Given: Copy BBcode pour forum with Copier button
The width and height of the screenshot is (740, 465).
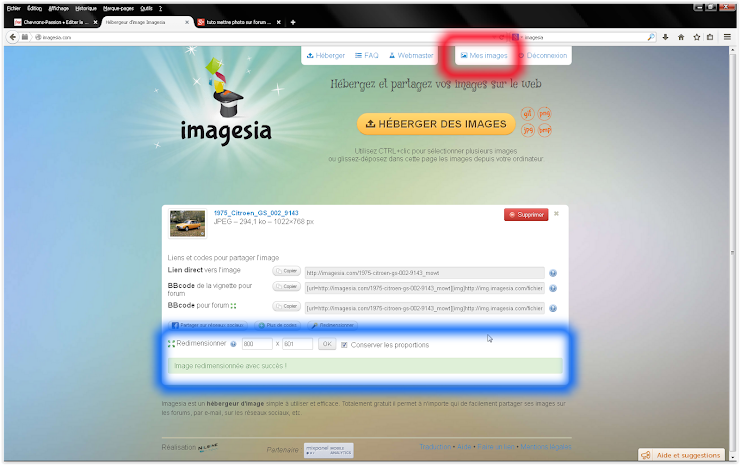Looking at the screenshot, I should coord(286,306).
